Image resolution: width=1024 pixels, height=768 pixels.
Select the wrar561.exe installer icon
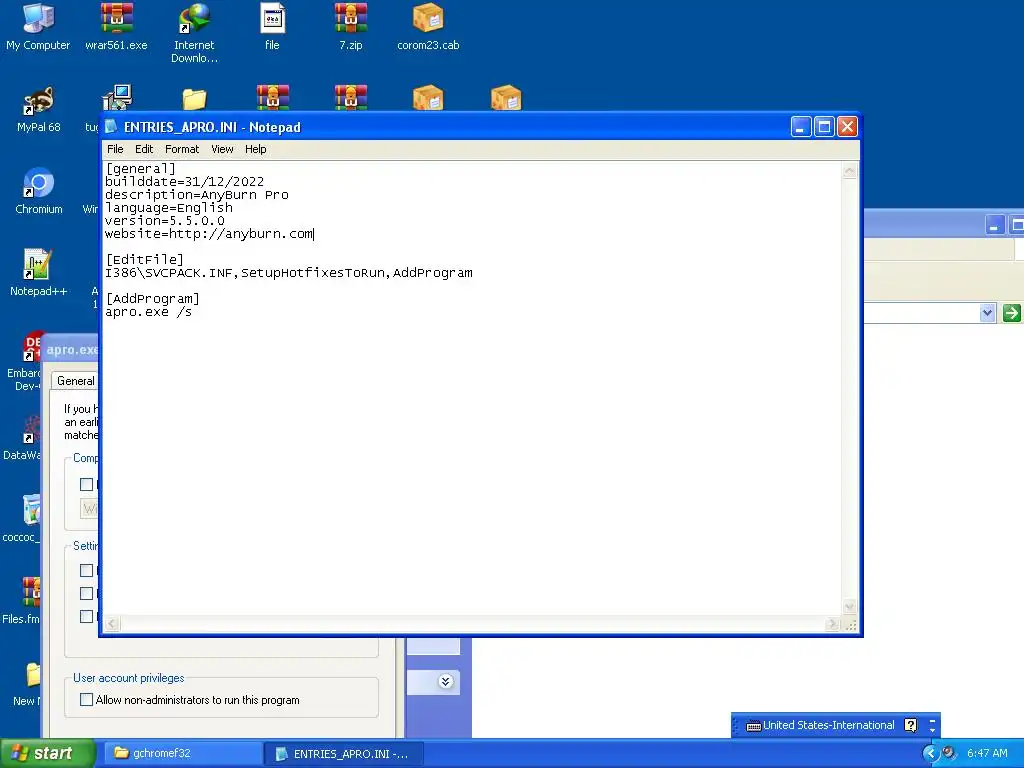pyautogui.click(x=116, y=27)
